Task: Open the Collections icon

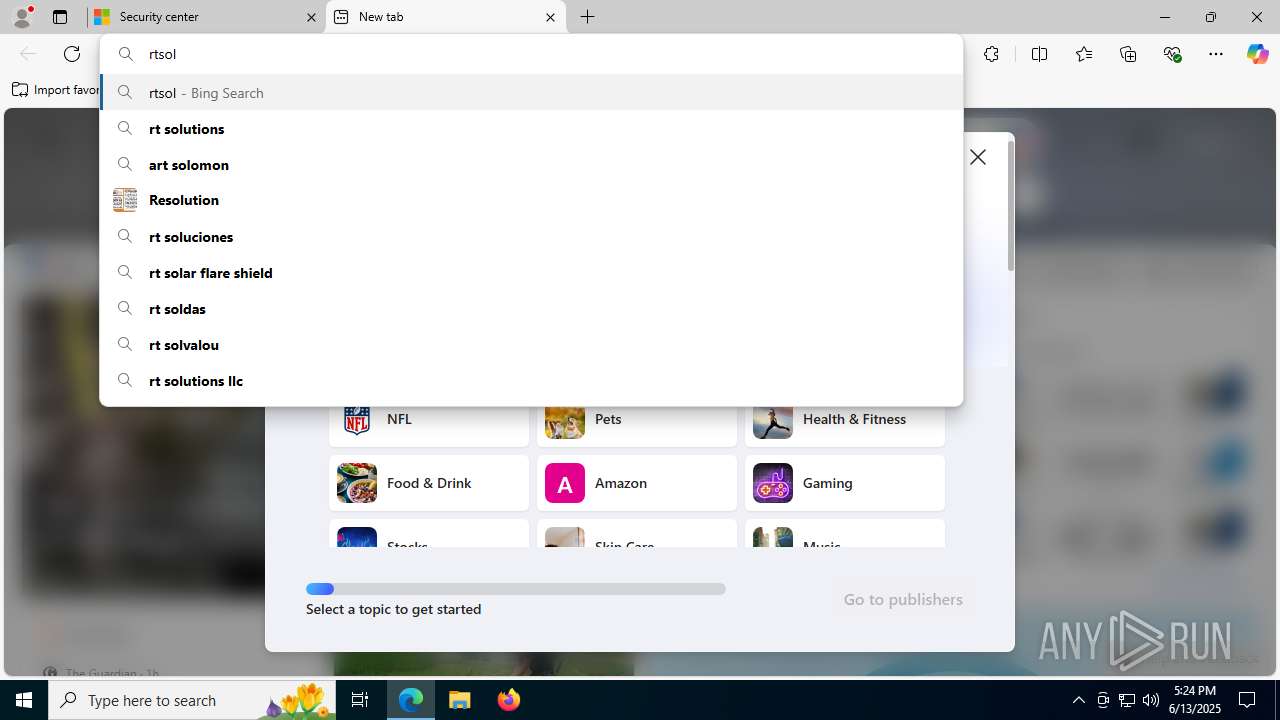Action: 1128,54
